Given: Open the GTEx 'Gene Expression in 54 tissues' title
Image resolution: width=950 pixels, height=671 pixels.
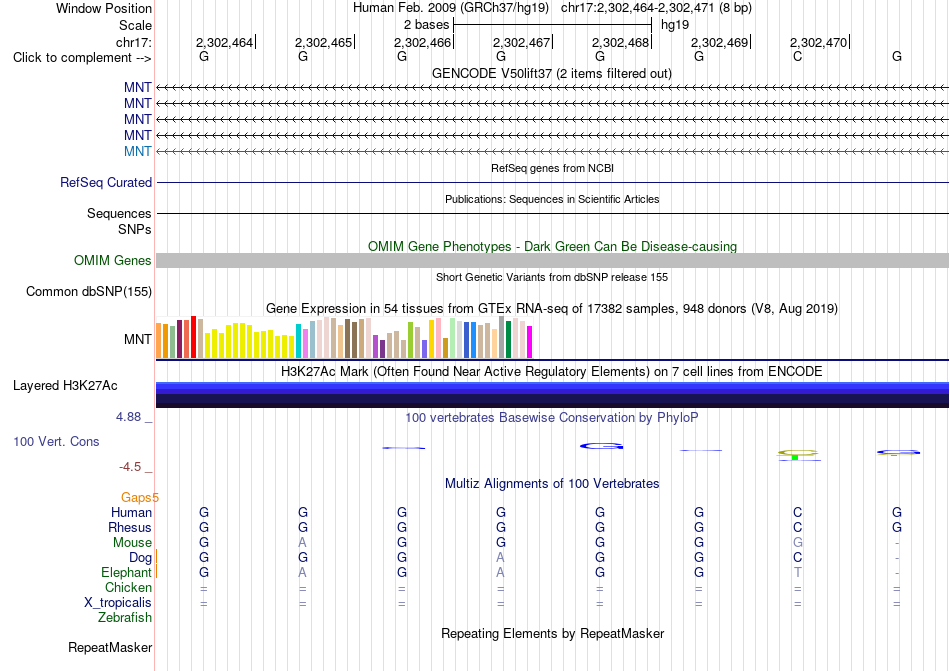Looking at the screenshot, I should [552, 308].
